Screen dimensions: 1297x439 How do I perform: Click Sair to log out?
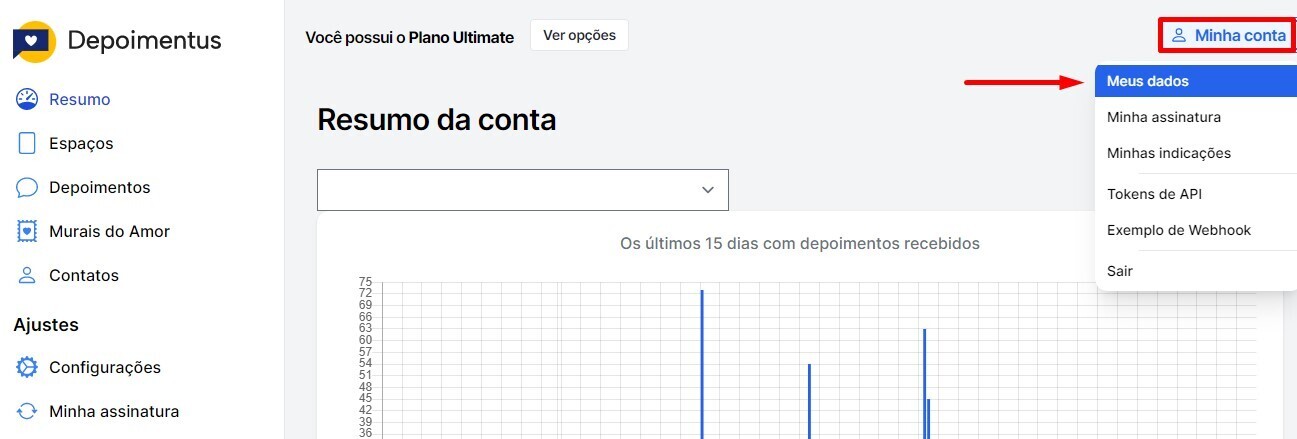[1120, 271]
